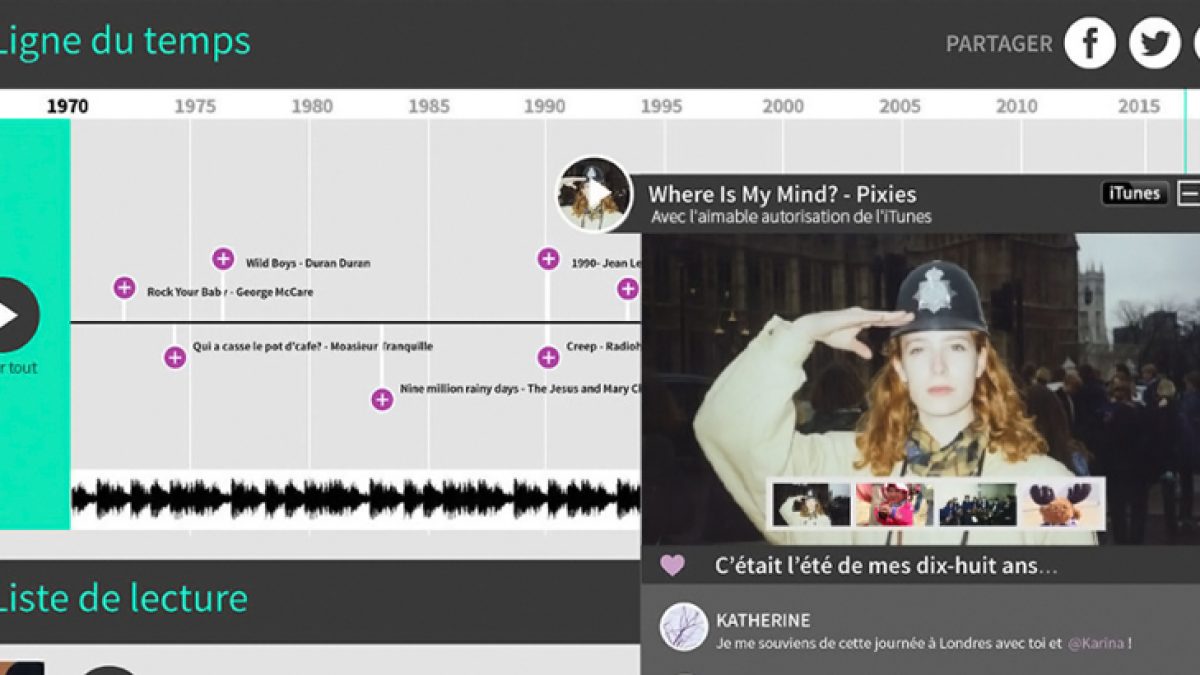
Task: Jump to 2005 on the timeline
Action: (x=900, y=106)
